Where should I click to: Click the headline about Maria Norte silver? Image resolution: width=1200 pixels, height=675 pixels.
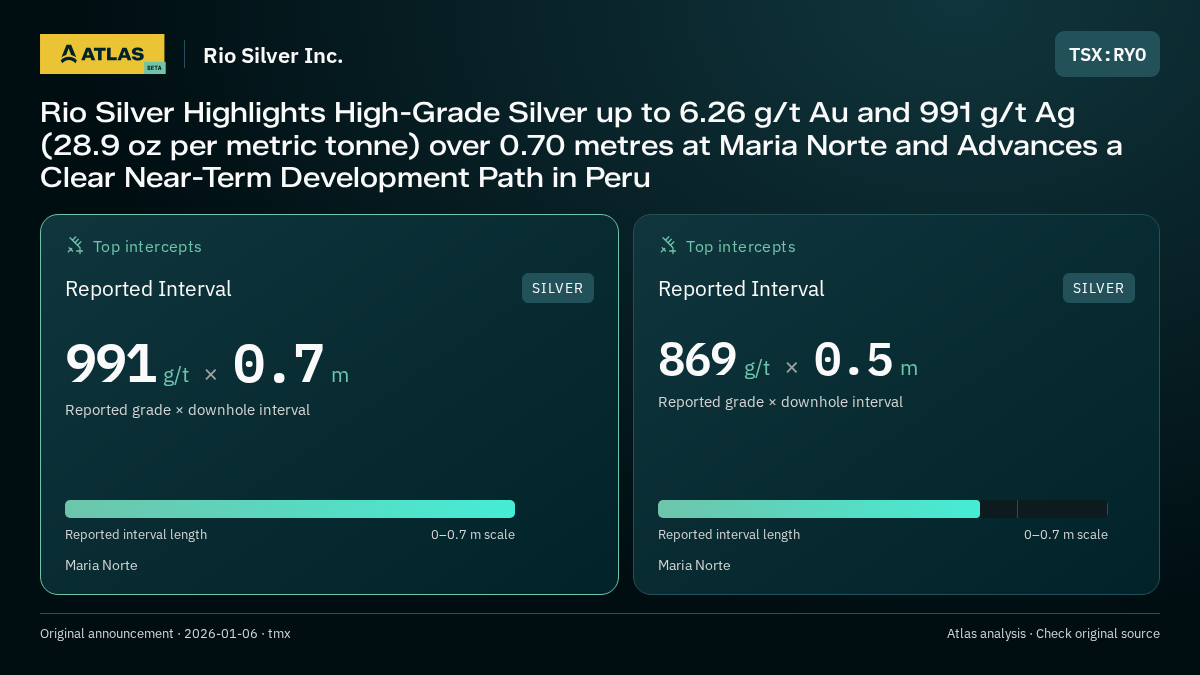[581, 145]
